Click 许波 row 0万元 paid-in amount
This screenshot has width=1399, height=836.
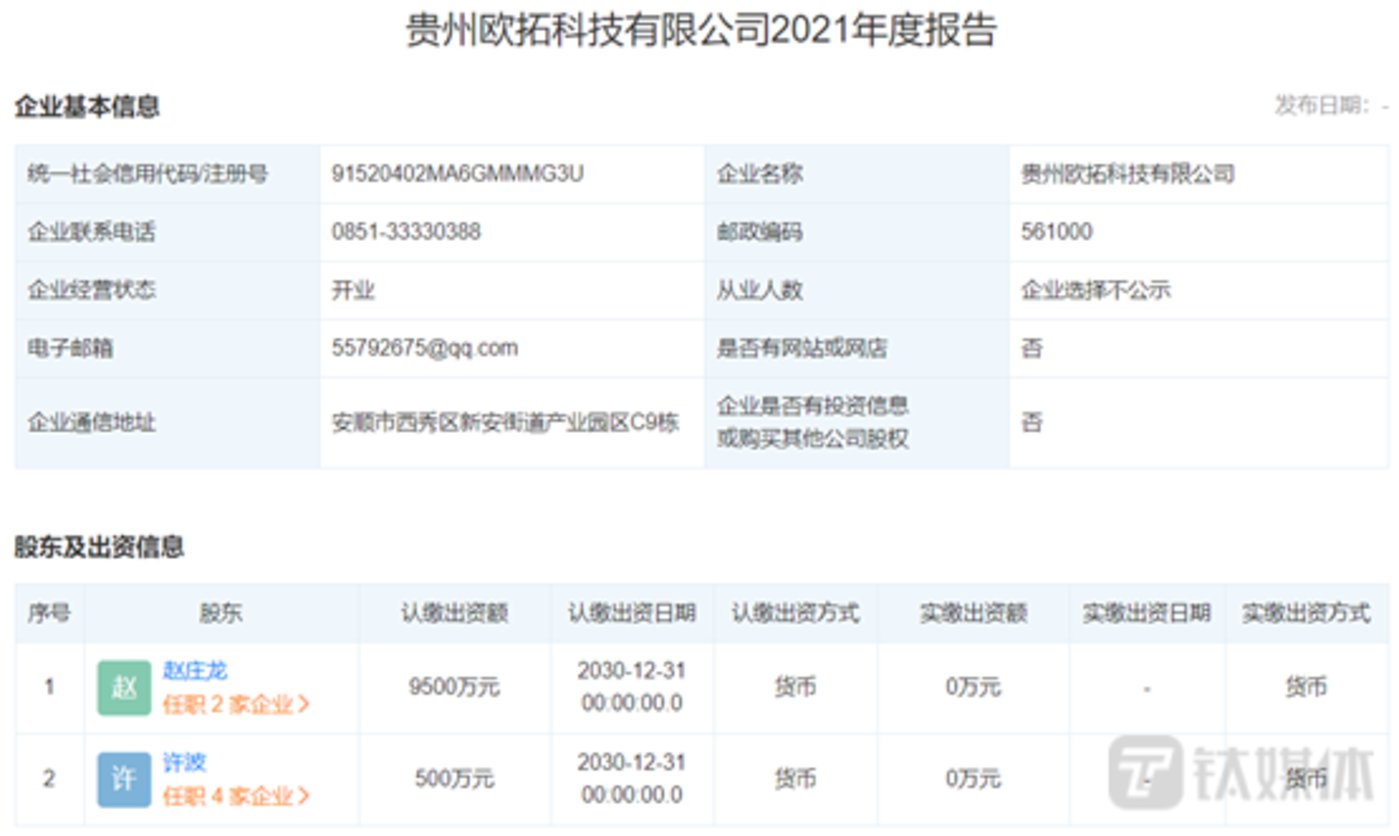tap(973, 779)
